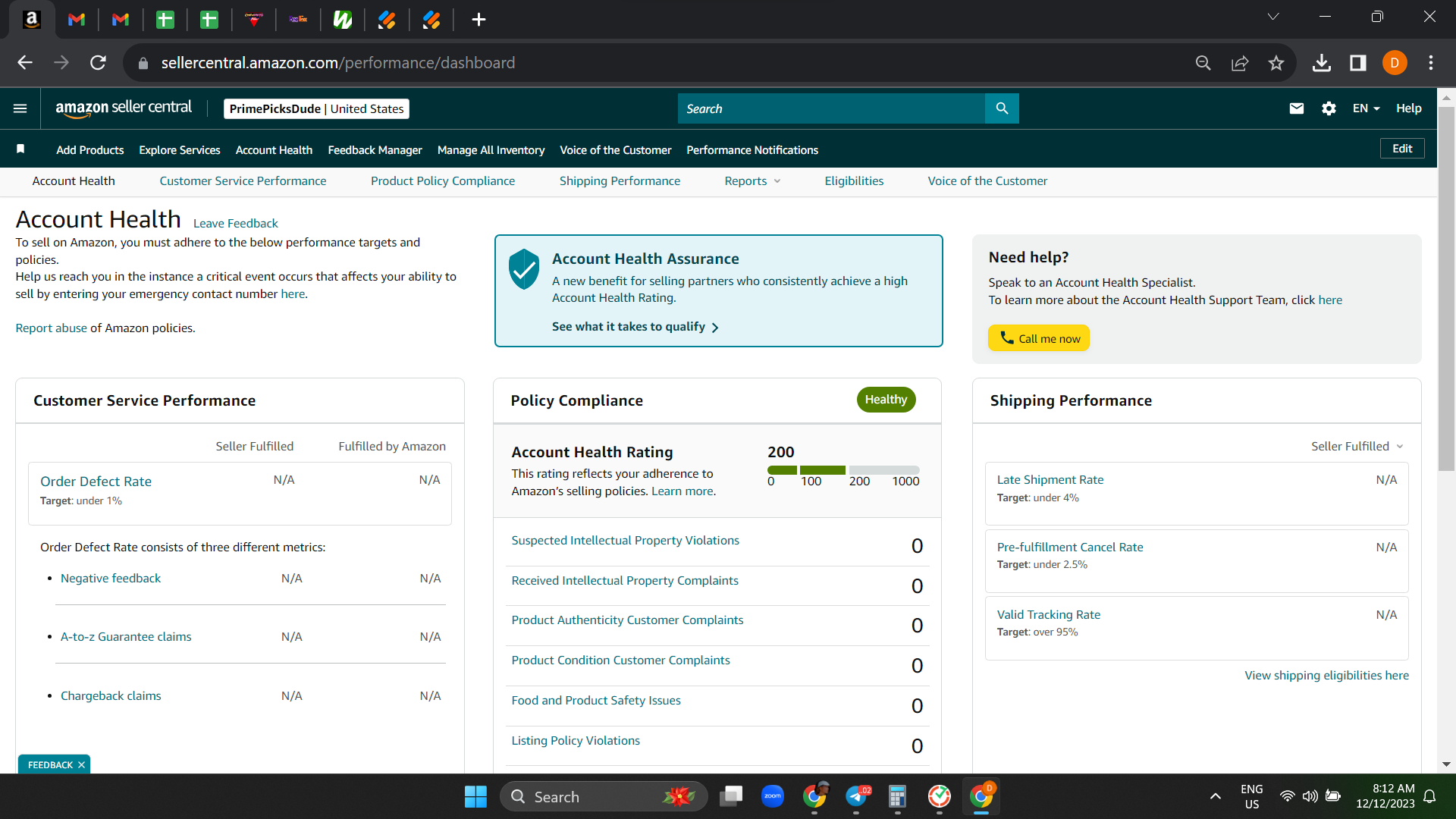The image size is (1456, 819).
Task: Reload the page
Action: [98, 63]
